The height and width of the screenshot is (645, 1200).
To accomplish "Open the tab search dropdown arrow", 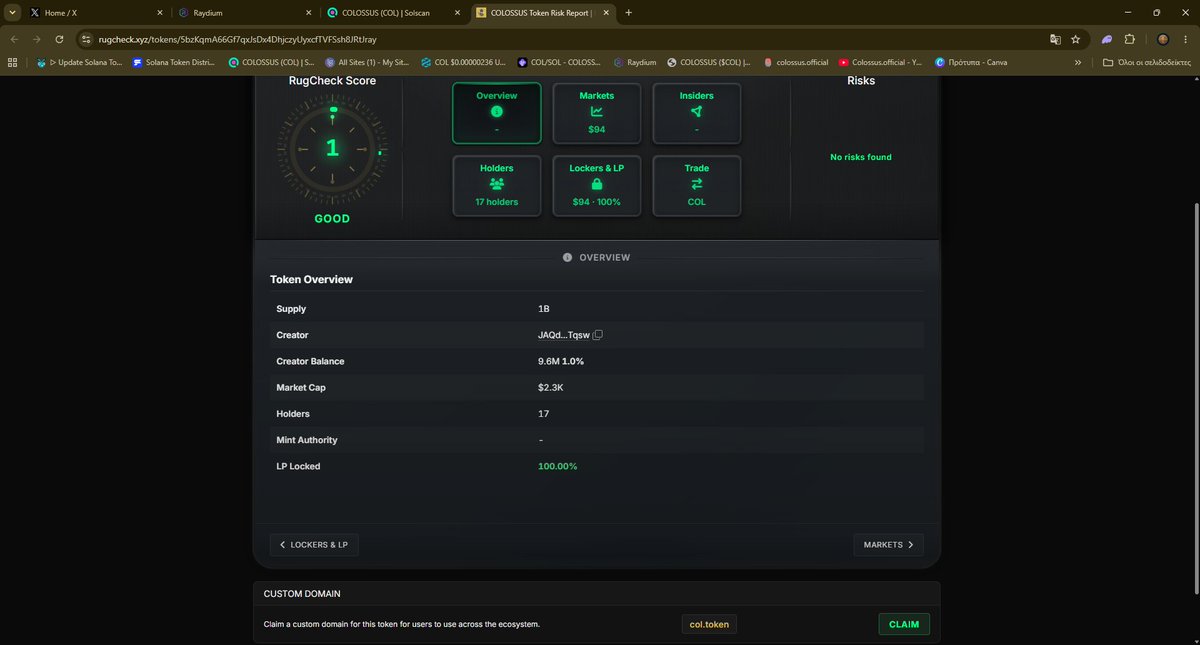I will pos(10,12).
